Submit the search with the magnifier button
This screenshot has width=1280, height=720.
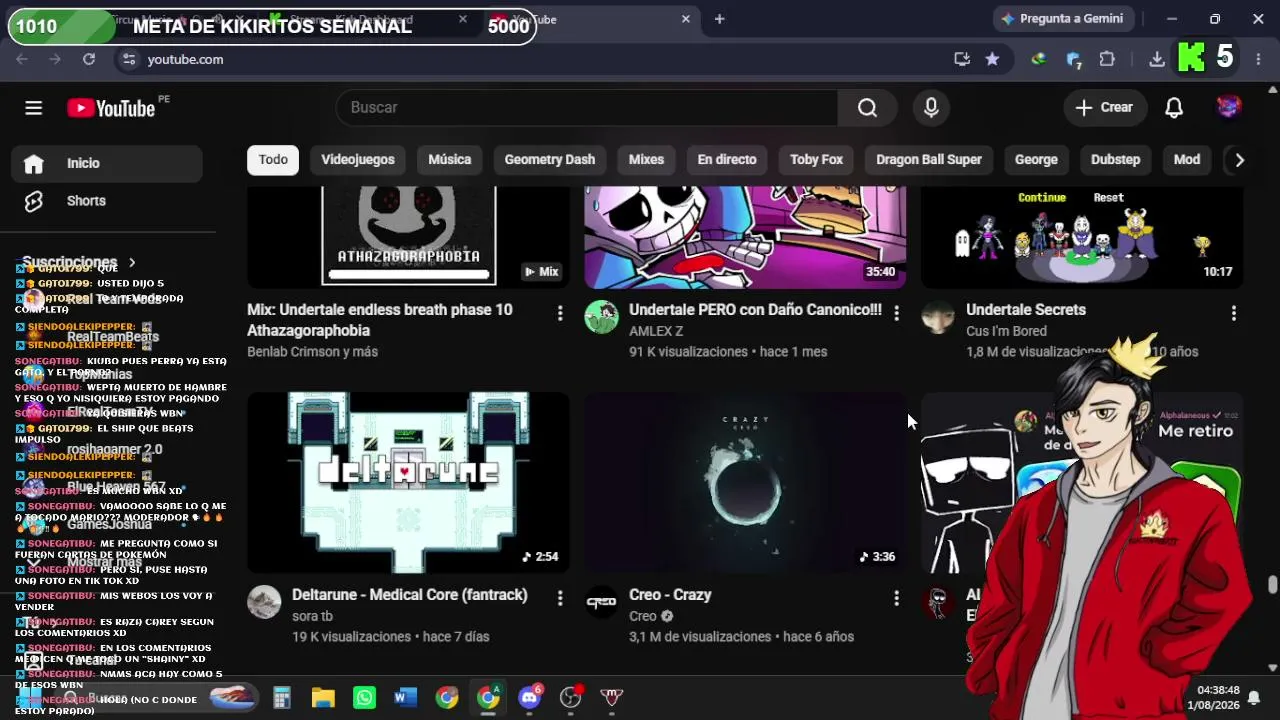867,108
